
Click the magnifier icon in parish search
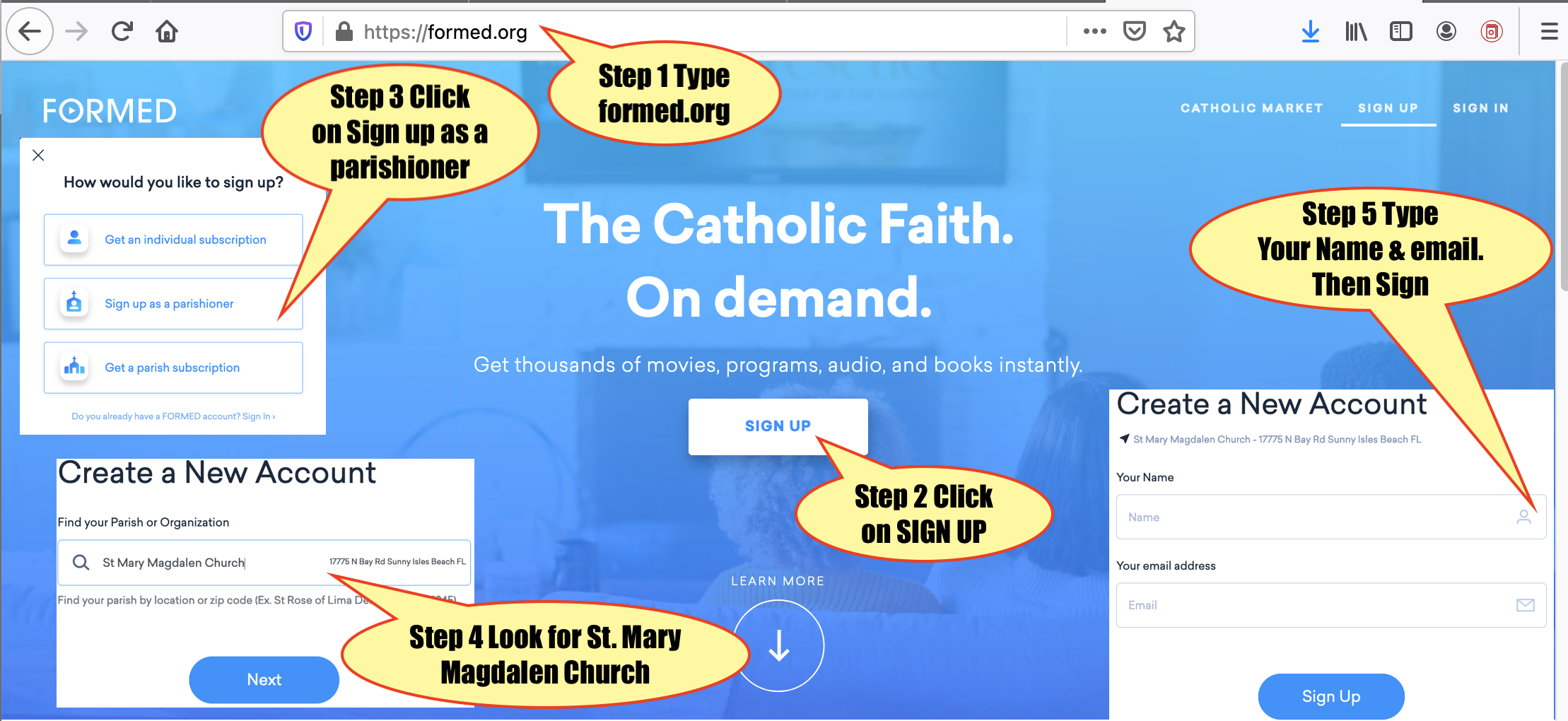[x=81, y=563]
